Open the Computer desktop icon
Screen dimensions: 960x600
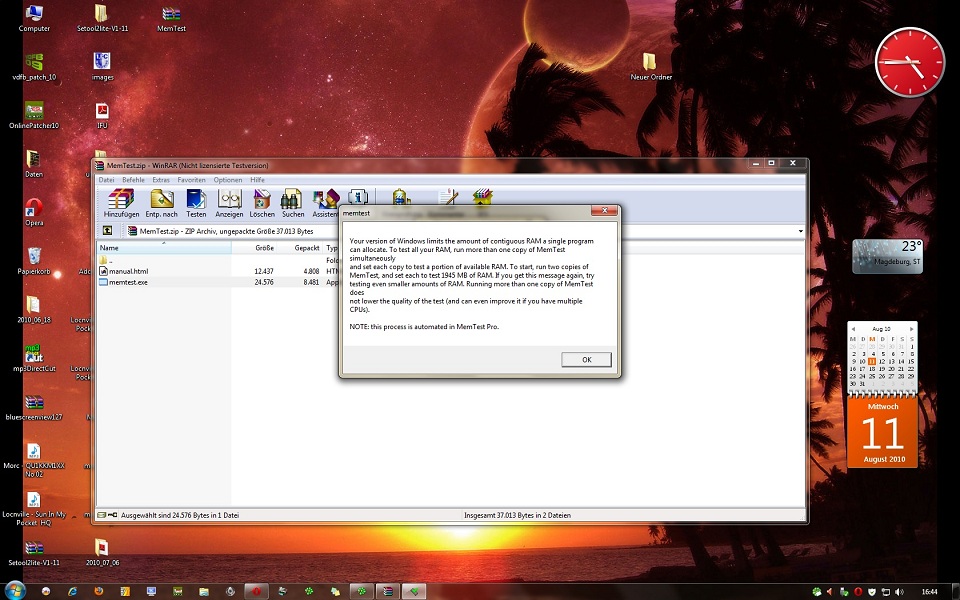34,14
